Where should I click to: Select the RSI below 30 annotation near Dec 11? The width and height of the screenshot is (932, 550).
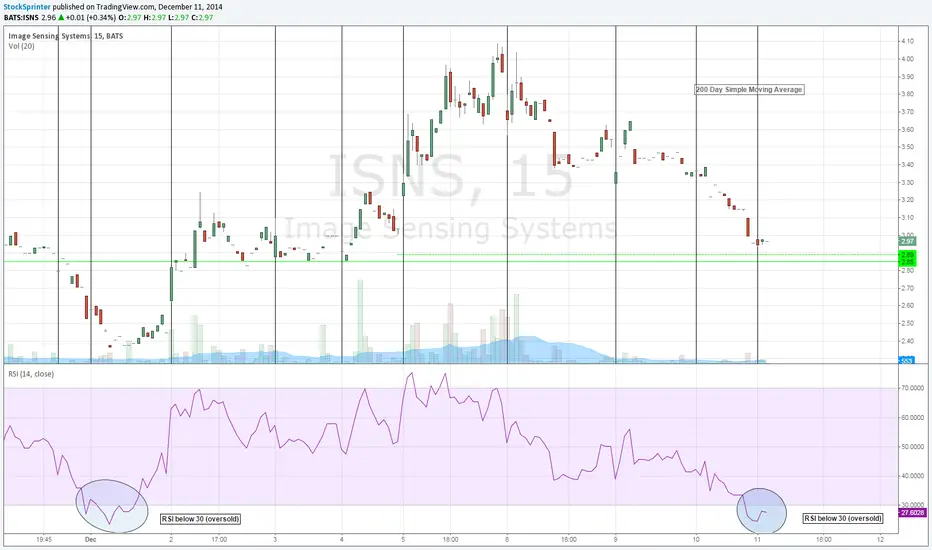[843, 518]
